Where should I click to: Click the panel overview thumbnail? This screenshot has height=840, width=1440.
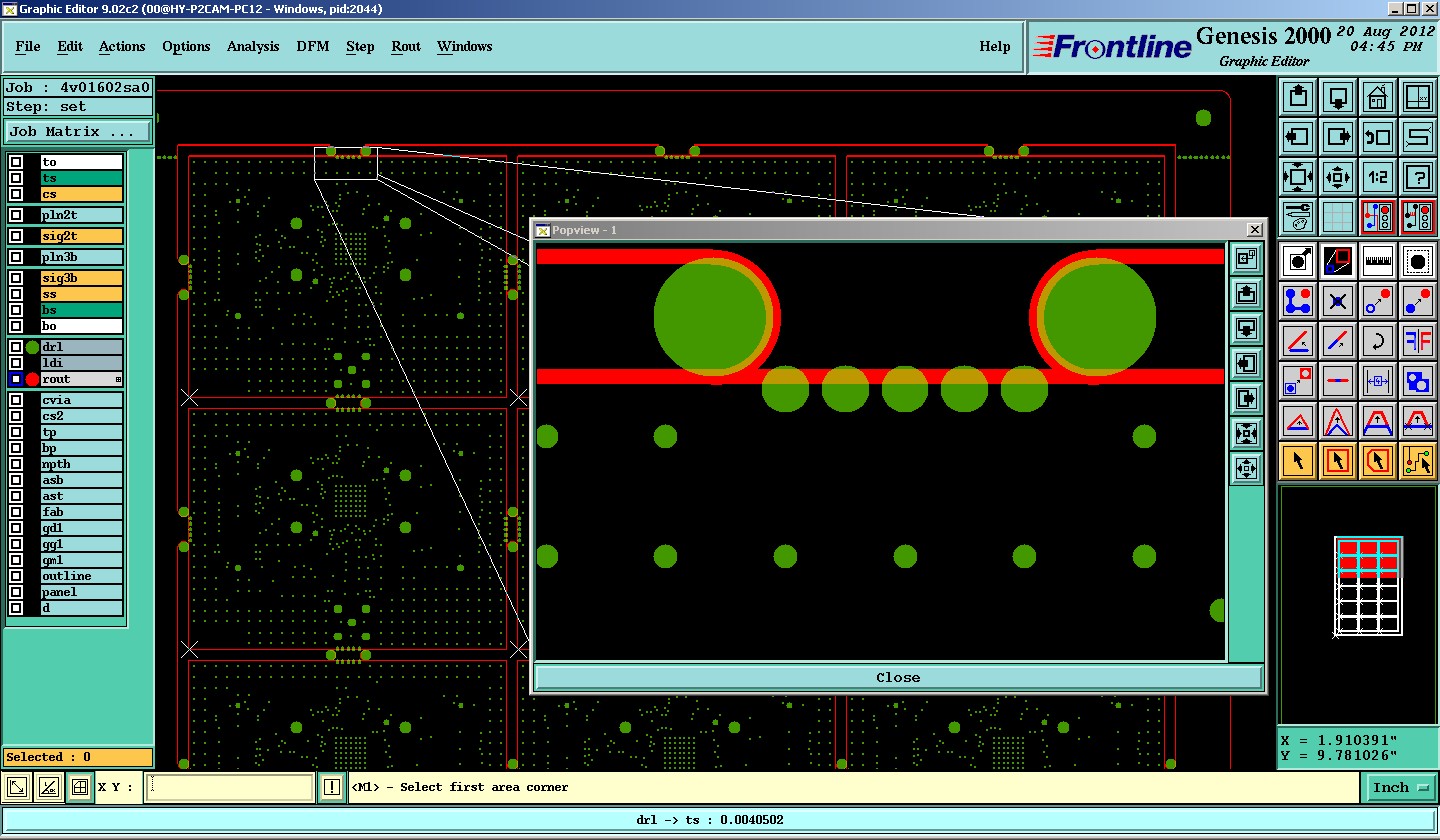(1369, 586)
